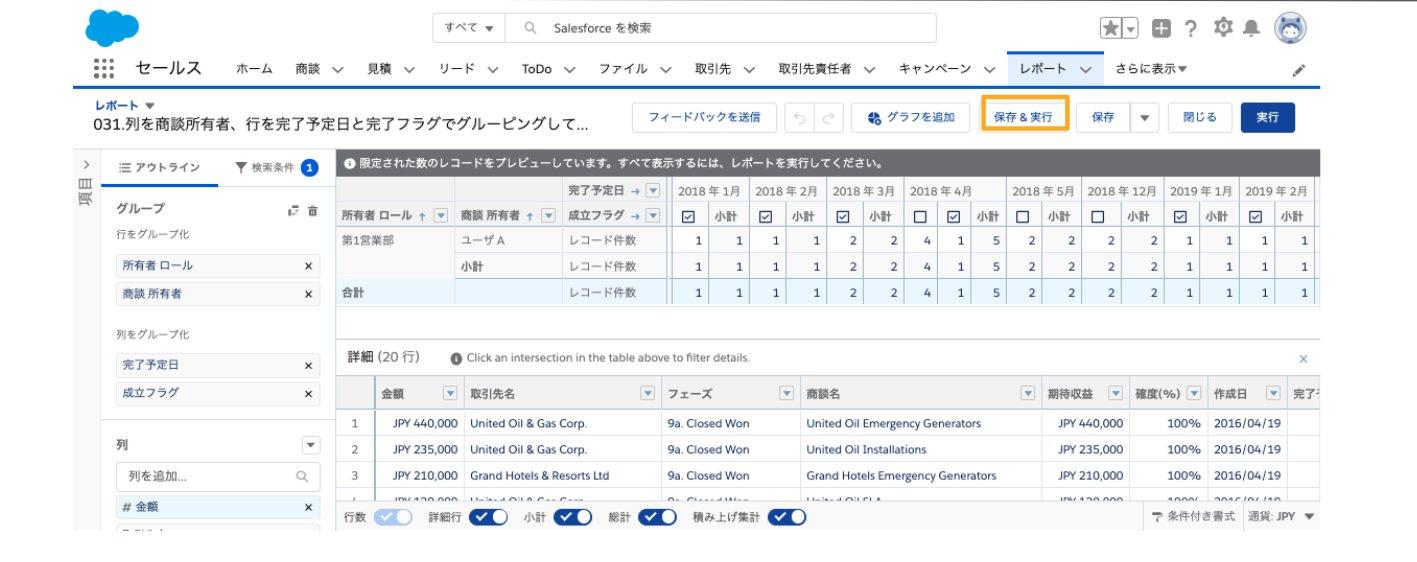The height and width of the screenshot is (562, 1417).
Task: Open the dropdown arrow next to 保存
Action: point(1144,117)
